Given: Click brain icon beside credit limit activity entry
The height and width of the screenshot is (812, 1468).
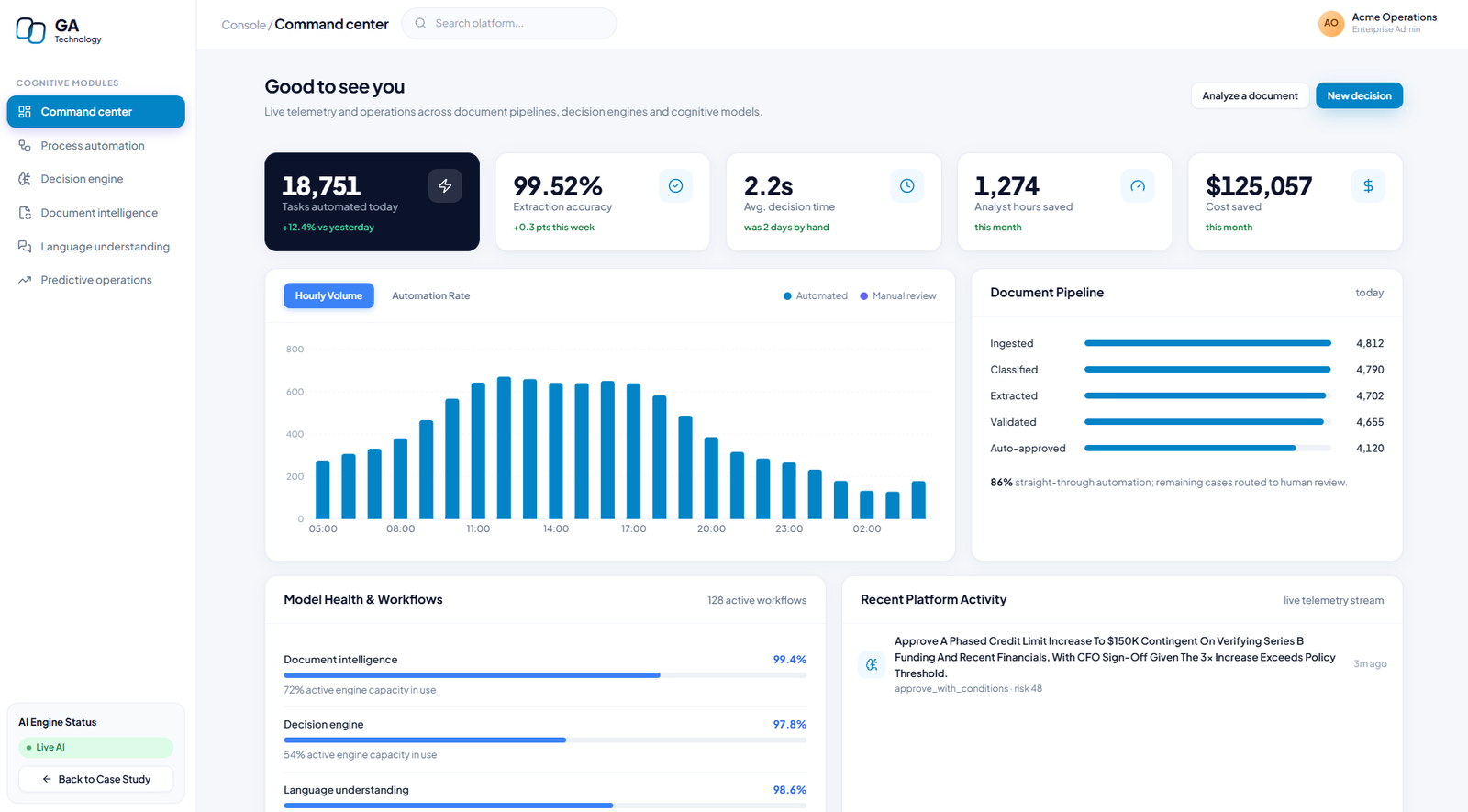Looking at the screenshot, I should point(872,664).
